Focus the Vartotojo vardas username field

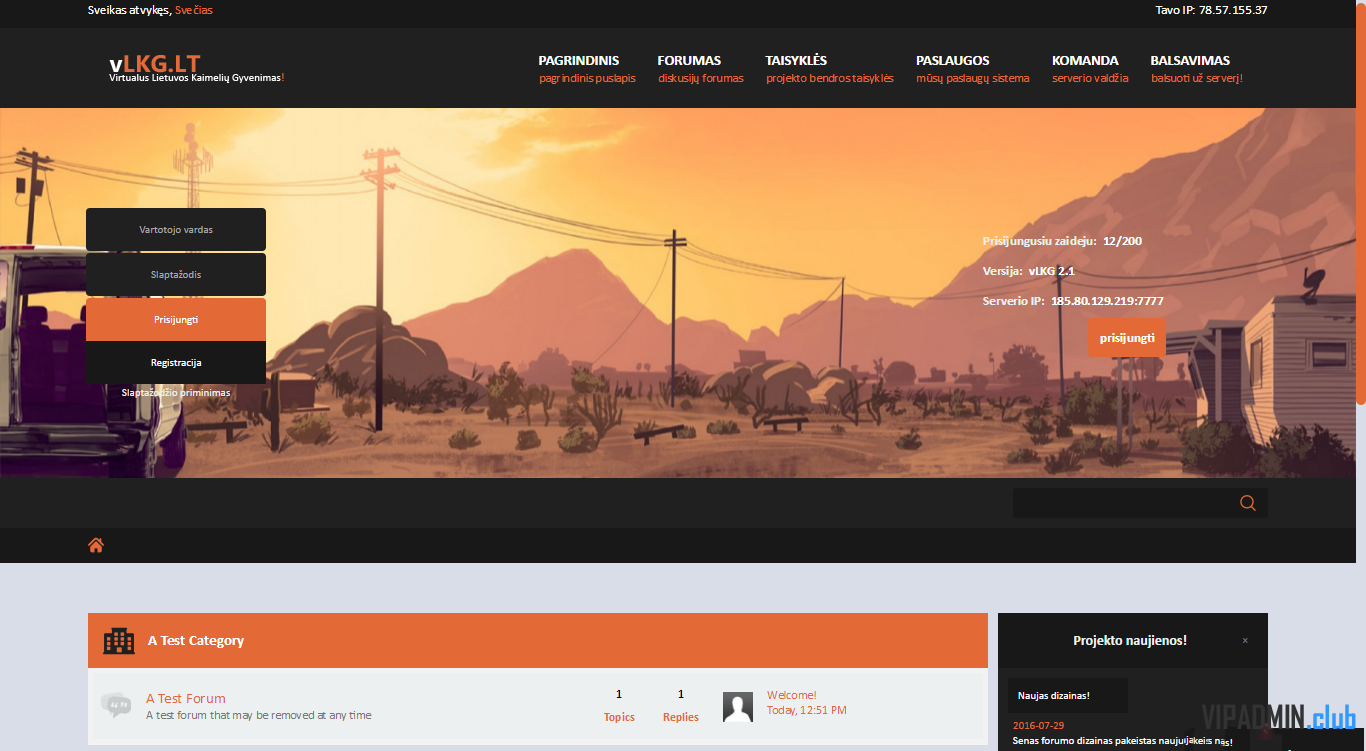[x=176, y=230]
